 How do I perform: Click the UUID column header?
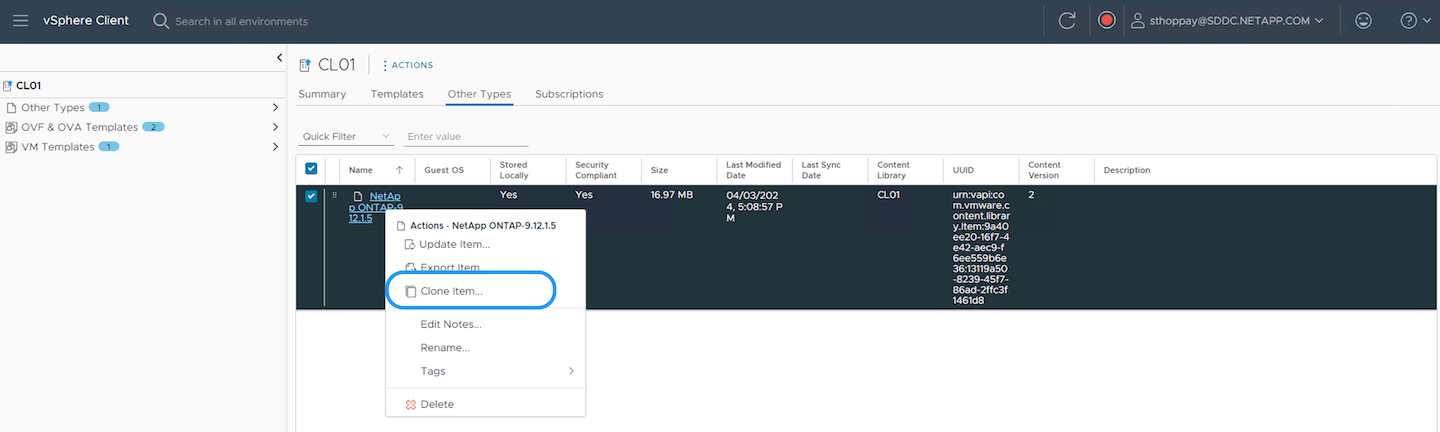963,170
